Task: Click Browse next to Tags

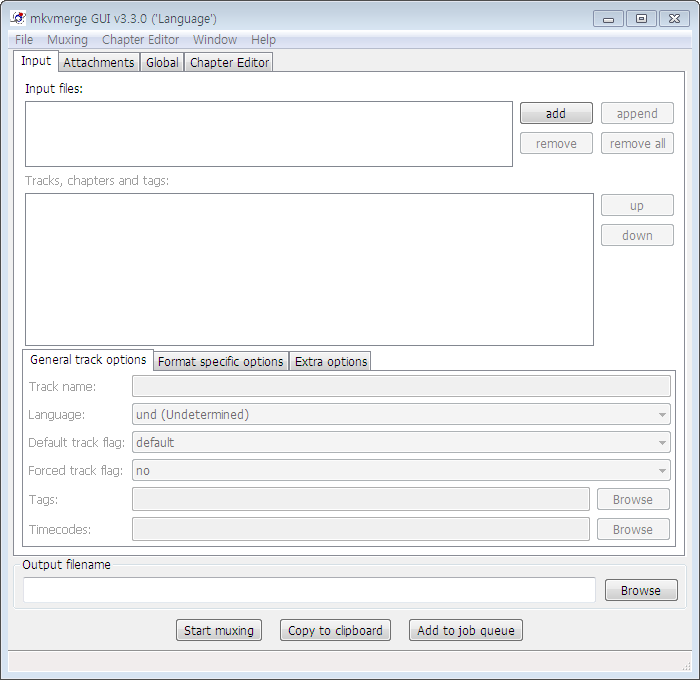Action: (633, 499)
